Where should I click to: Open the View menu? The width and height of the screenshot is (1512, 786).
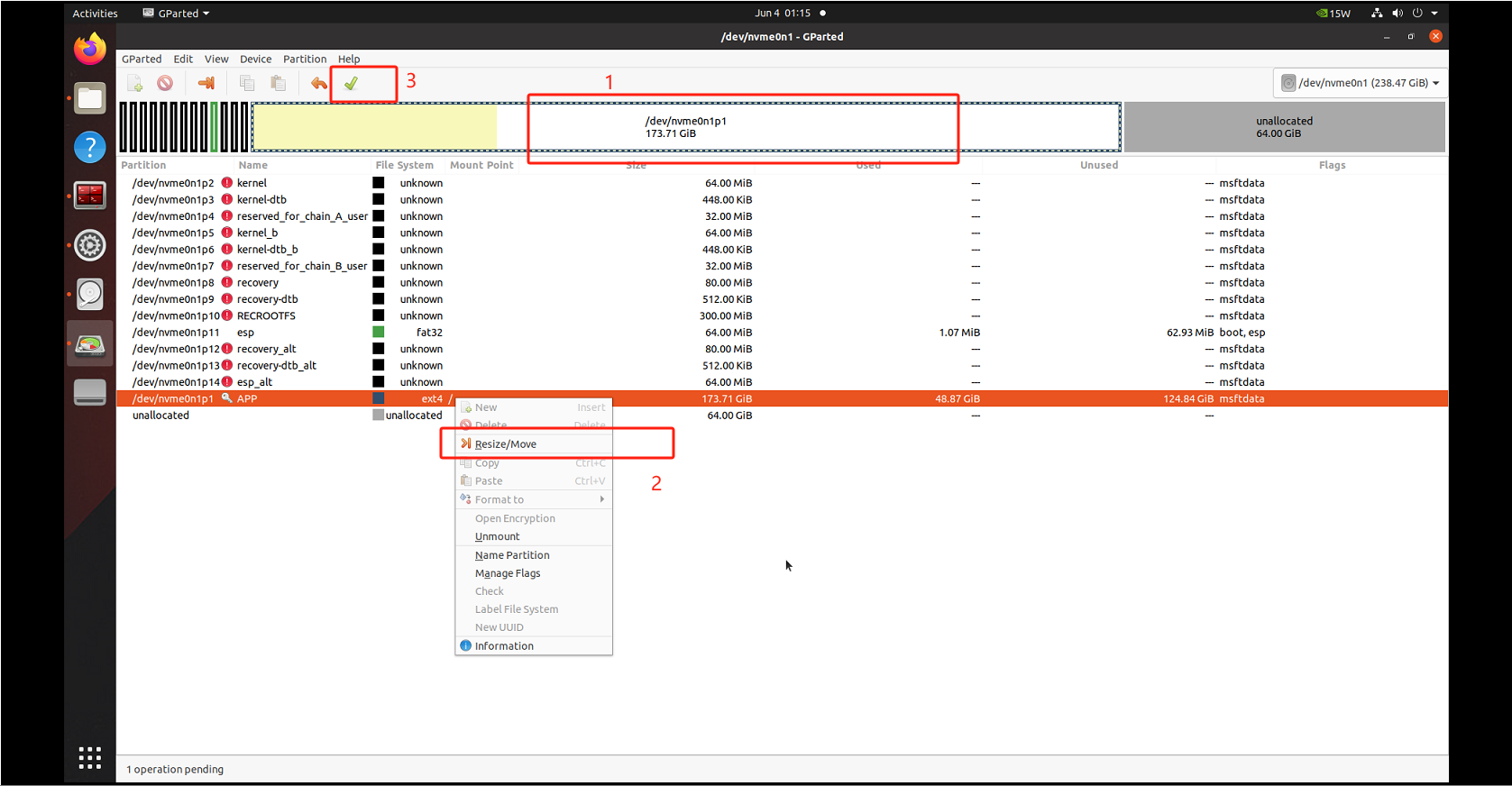pos(216,59)
